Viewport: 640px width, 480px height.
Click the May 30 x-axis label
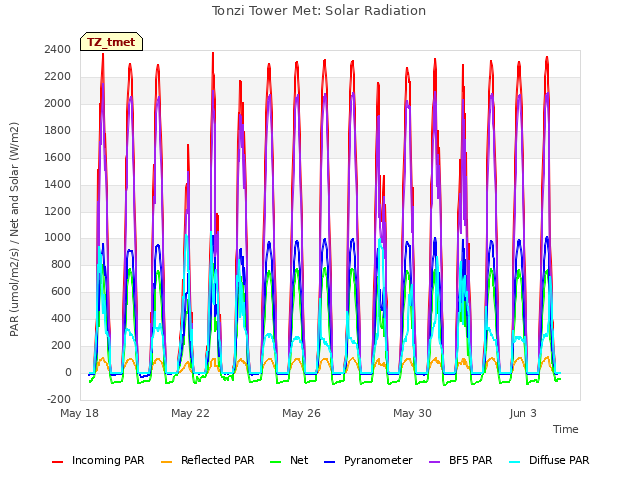point(412,413)
